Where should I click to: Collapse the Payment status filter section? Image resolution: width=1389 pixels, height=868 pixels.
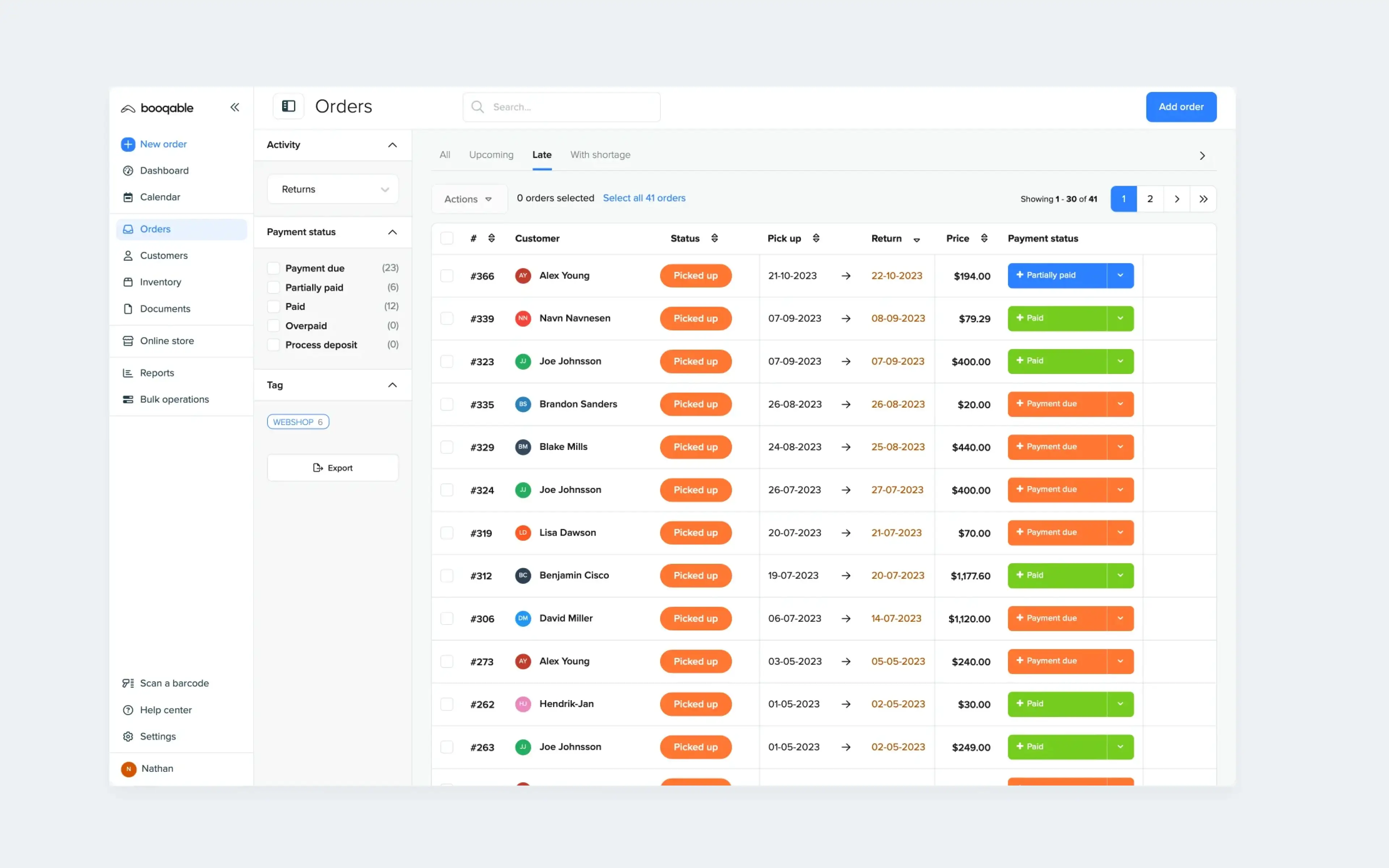coord(392,232)
